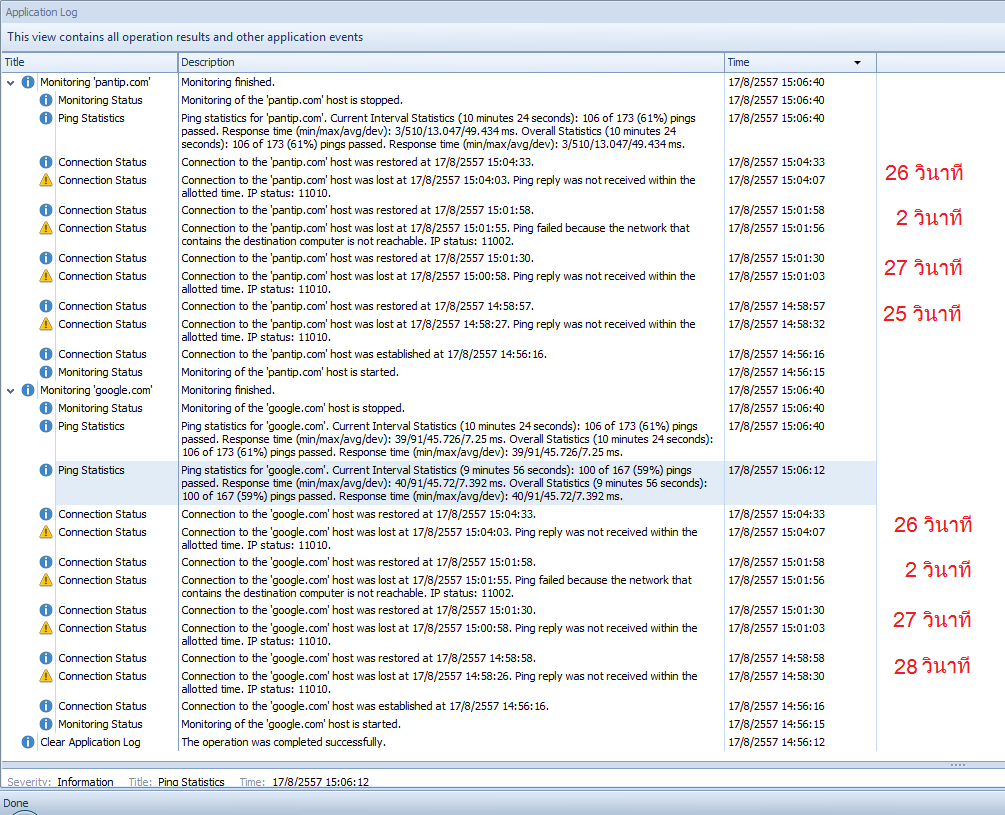Viewport: 1005px width, 815px height.
Task: Click warning icon for pantip.com lost at 15:00:58
Action: [x=46, y=276]
